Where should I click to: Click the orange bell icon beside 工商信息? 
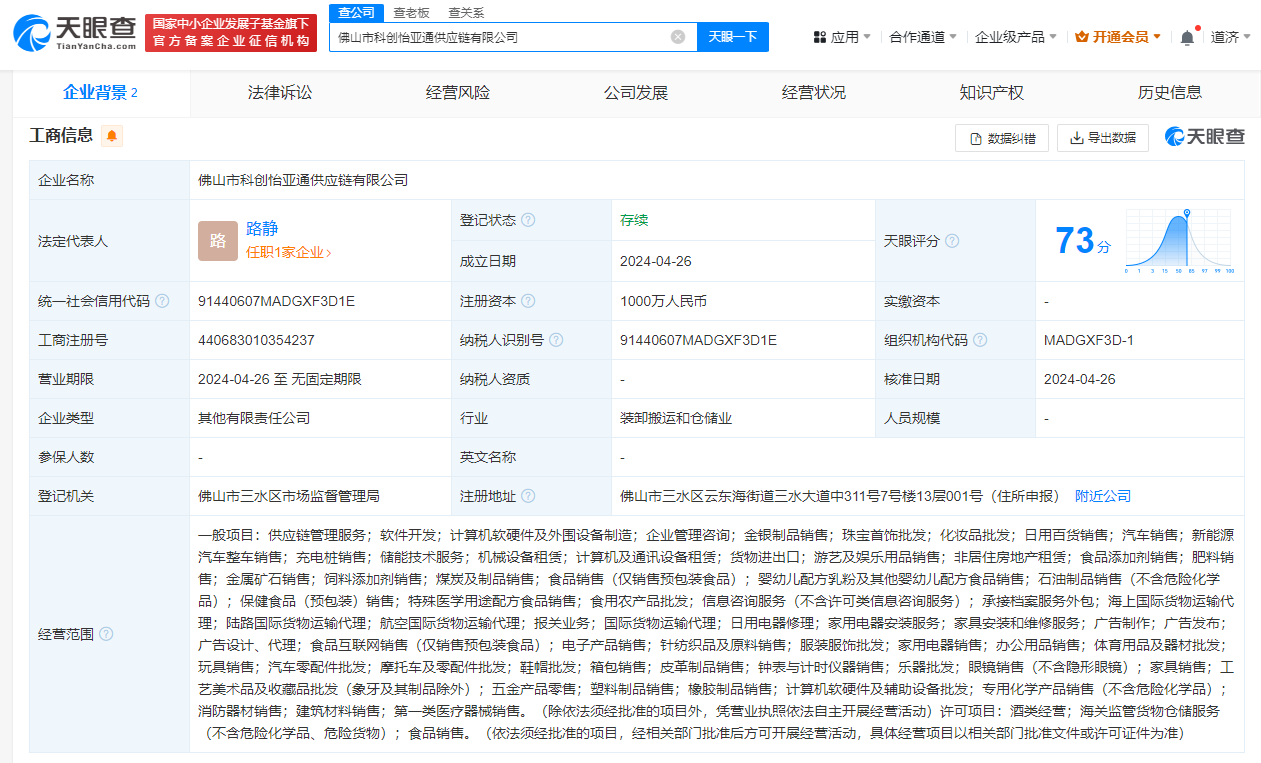click(110, 136)
